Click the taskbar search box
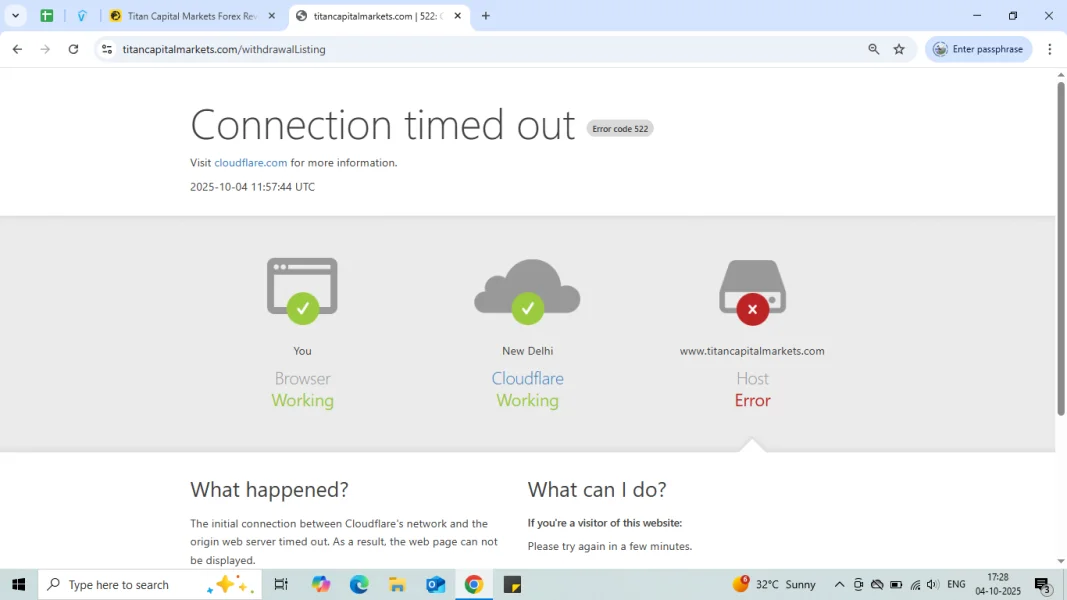This screenshot has width=1067, height=600. point(150,584)
